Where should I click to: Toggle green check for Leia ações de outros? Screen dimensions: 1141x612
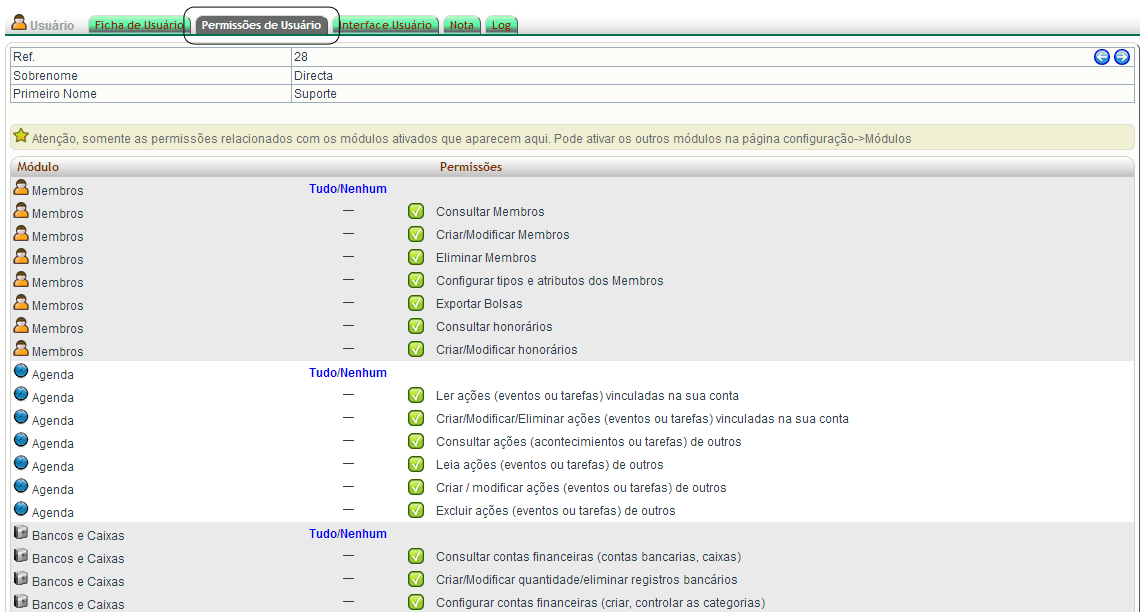tap(416, 464)
